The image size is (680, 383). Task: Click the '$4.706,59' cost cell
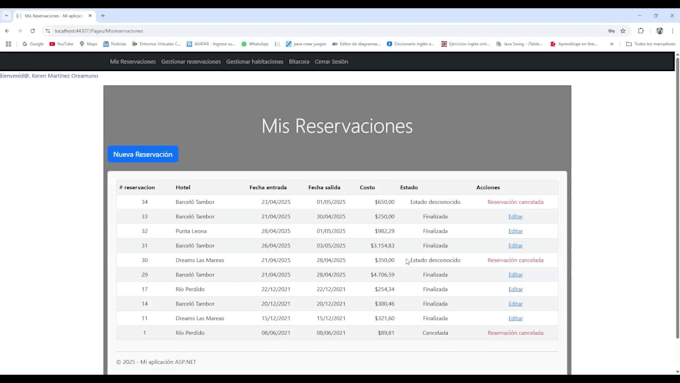coord(382,275)
